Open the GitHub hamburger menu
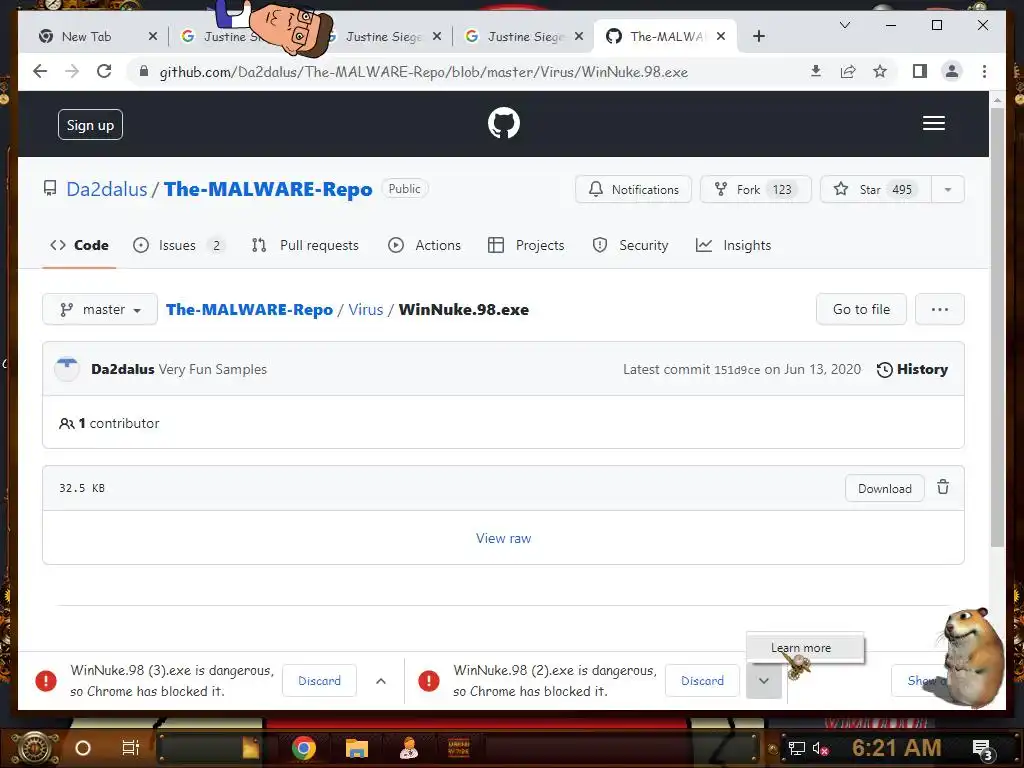 point(933,123)
